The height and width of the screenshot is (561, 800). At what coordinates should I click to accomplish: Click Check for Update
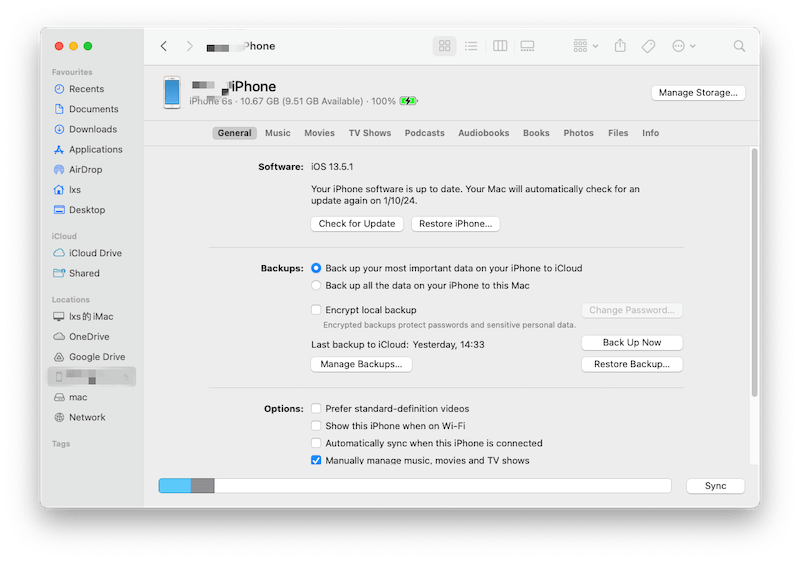click(357, 224)
